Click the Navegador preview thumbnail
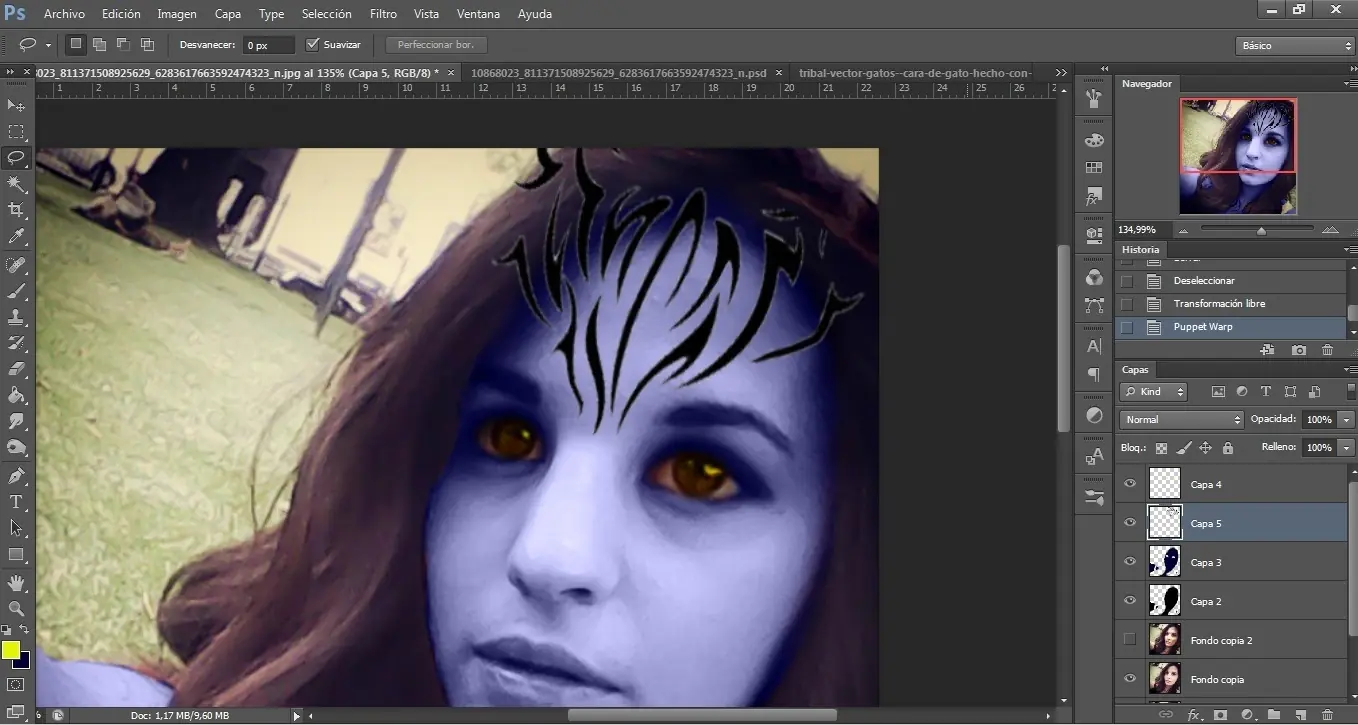Screen dimensions: 1358x725 point(1238,156)
